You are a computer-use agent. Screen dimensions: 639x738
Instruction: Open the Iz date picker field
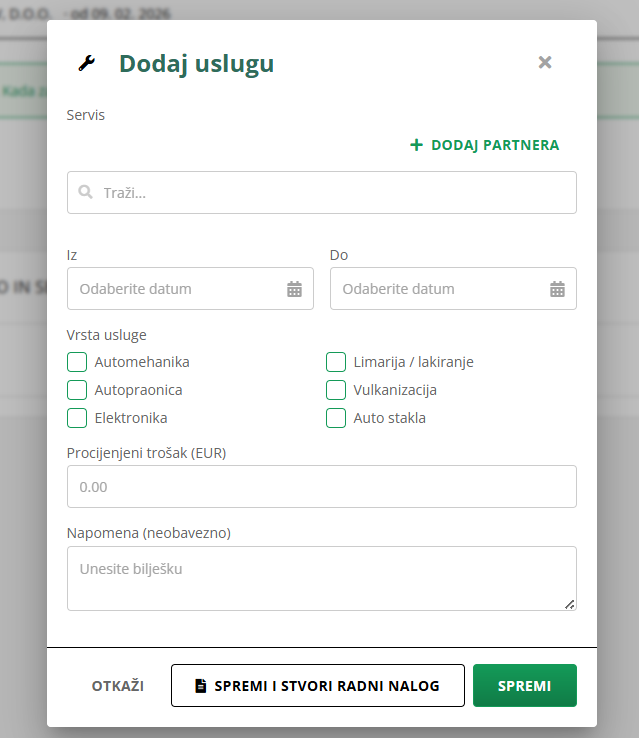pos(175,289)
